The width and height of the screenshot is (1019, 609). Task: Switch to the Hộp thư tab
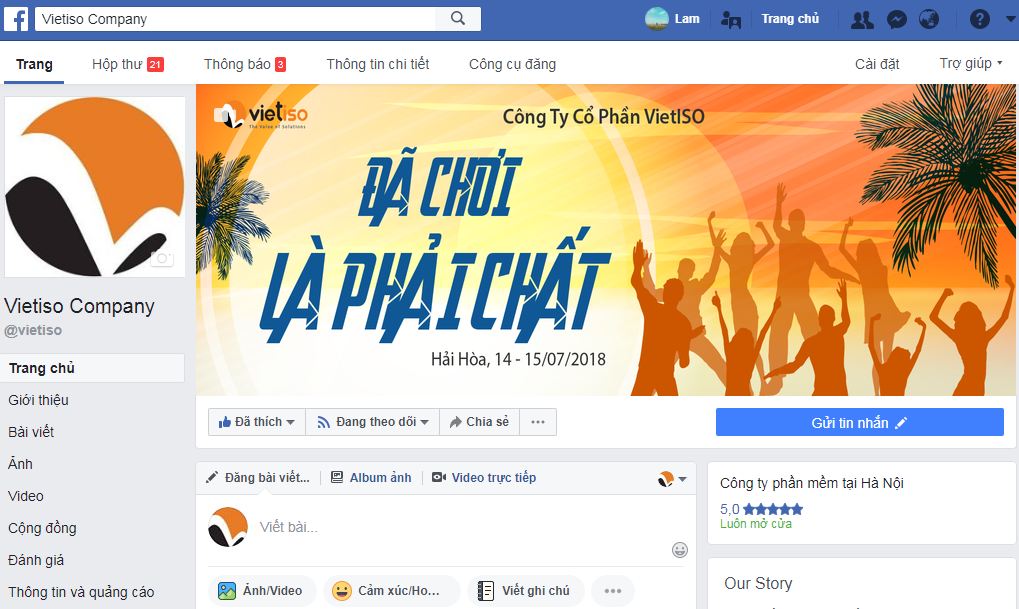coord(127,64)
